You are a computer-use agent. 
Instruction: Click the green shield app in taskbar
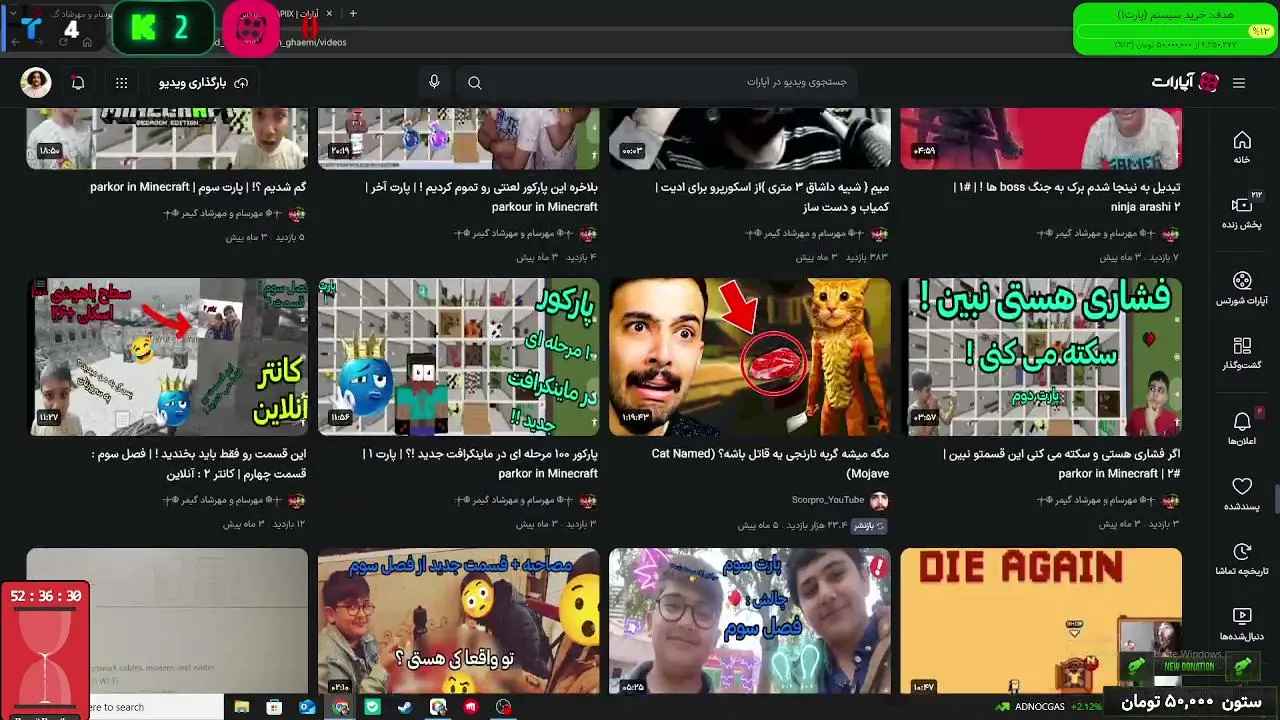[x=372, y=707]
